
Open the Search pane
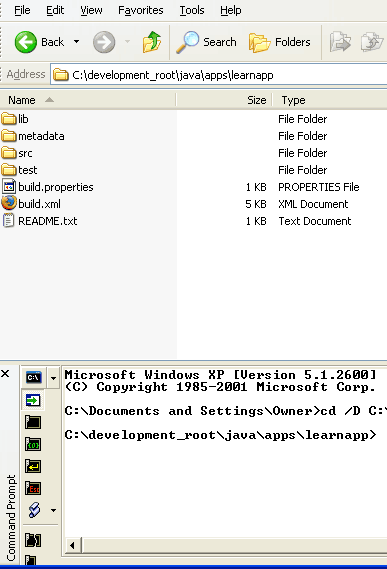click(x=206, y=42)
